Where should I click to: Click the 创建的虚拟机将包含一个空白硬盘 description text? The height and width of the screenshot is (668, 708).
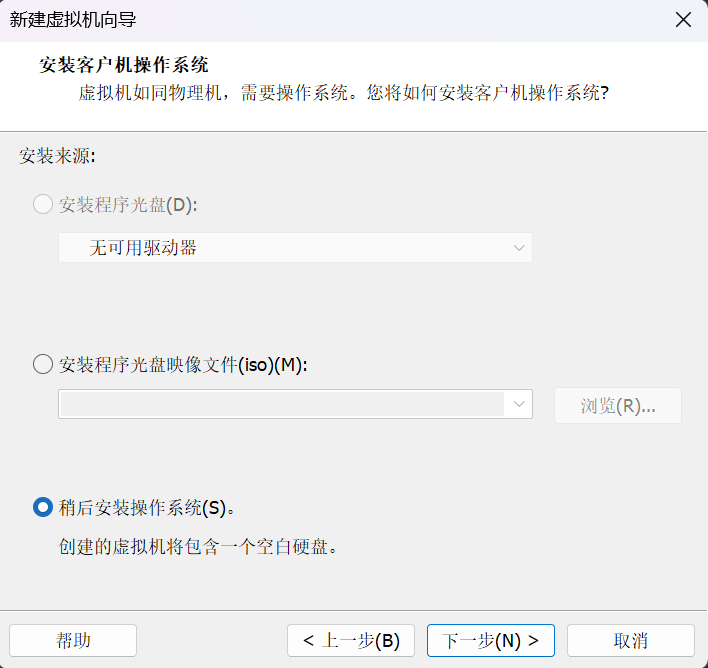coord(198,547)
